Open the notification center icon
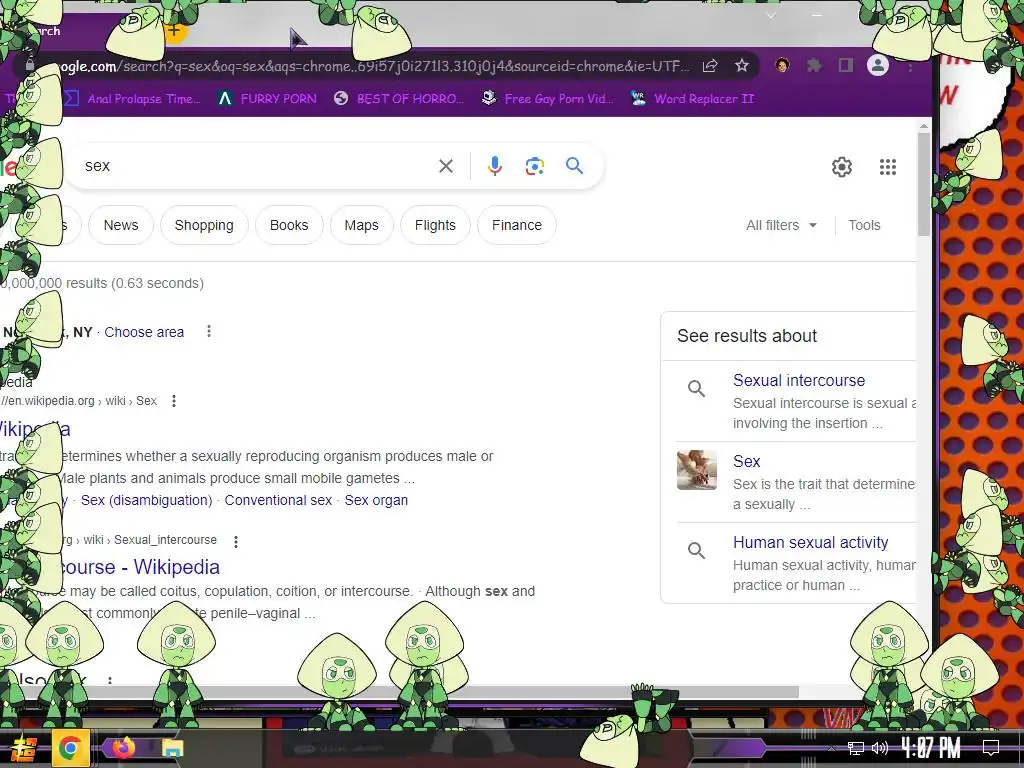This screenshot has width=1024, height=768. click(991, 748)
